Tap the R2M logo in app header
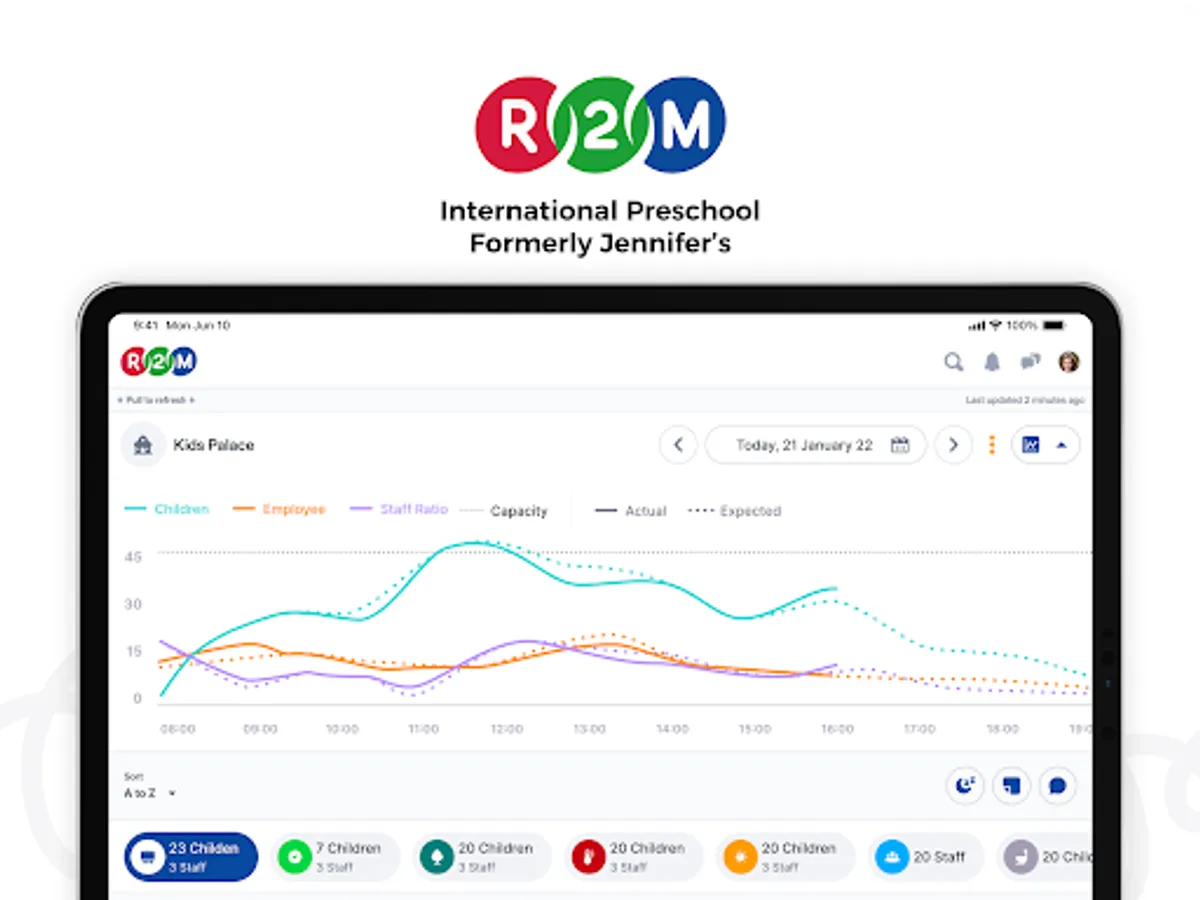 click(159, 362)
